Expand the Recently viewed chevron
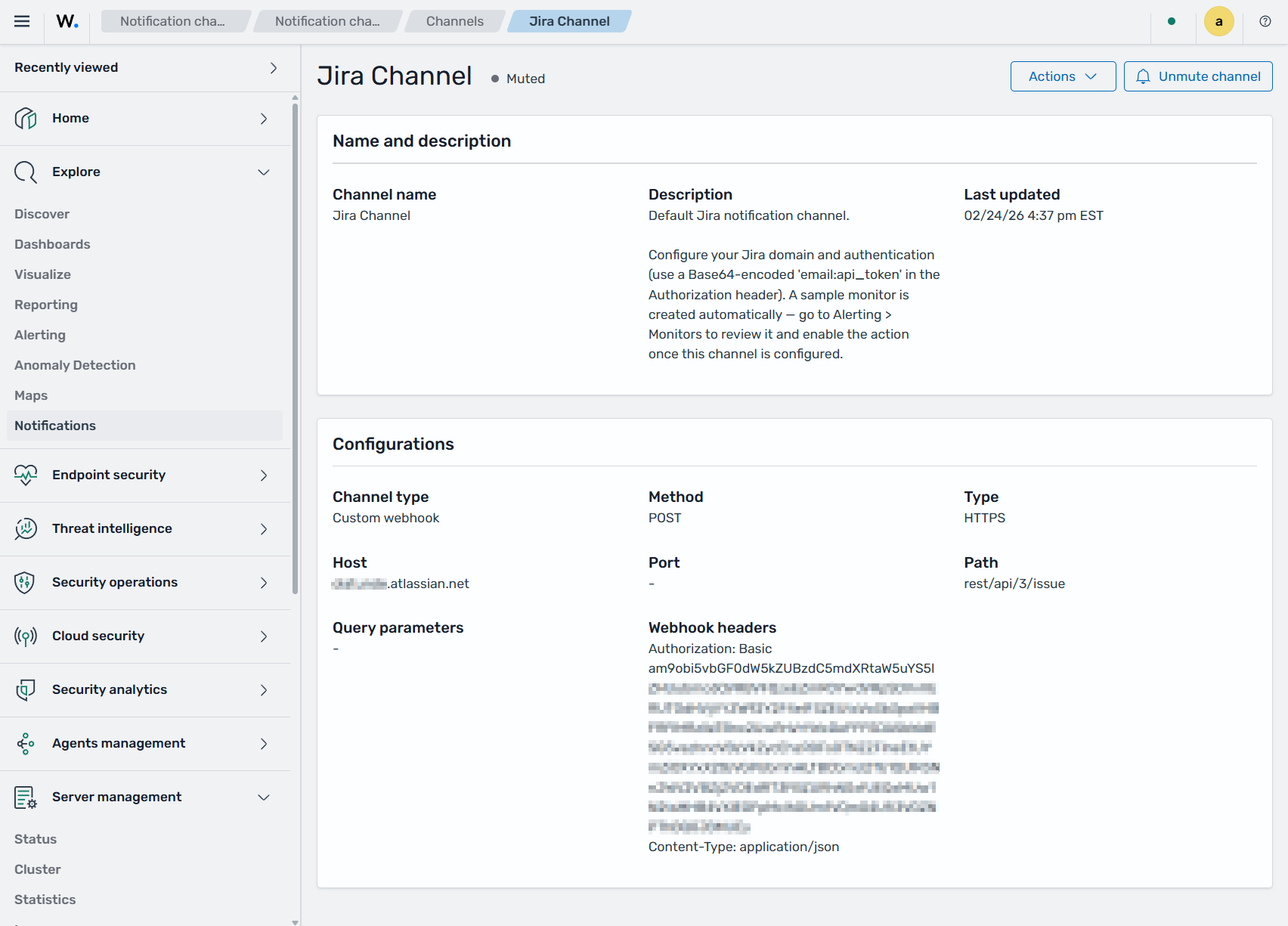 click(x=274, y=68)
